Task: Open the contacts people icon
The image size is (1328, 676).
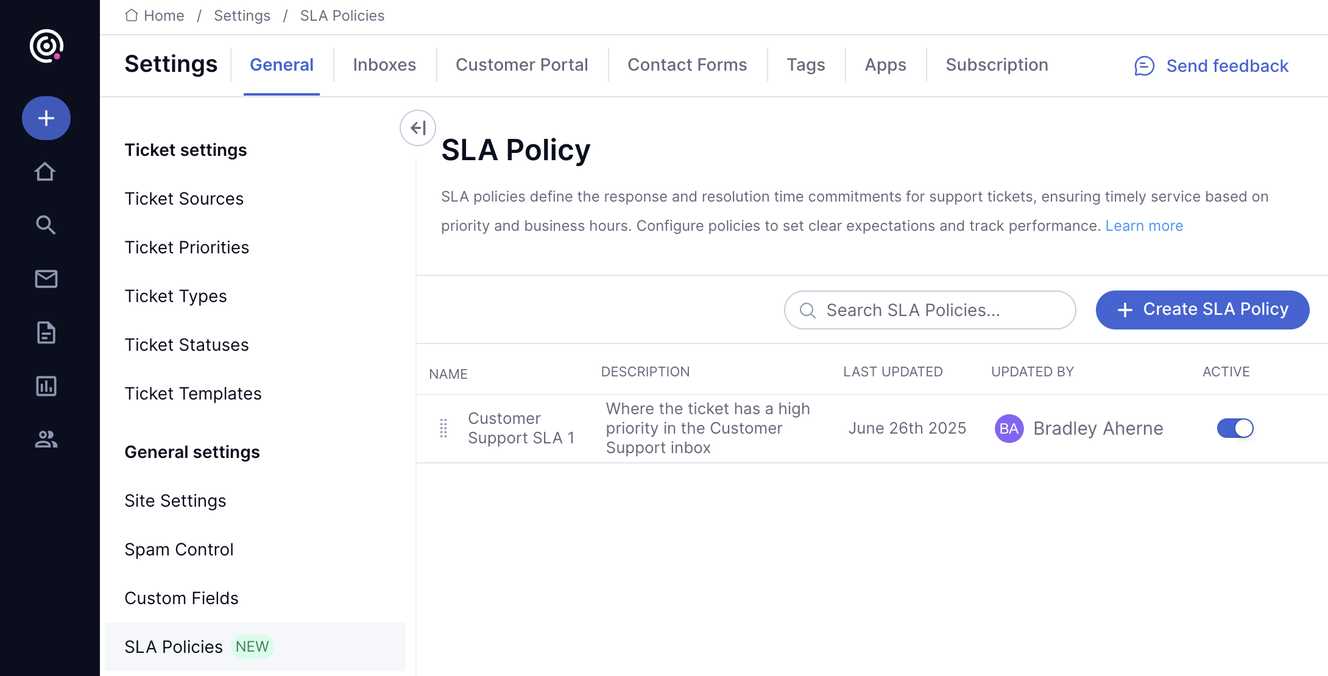Action: pyautogui.click(x=46, y=439)
